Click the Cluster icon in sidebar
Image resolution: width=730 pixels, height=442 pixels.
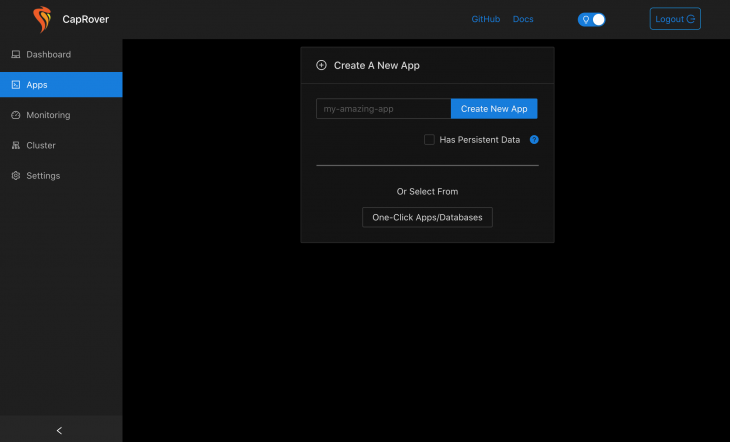[x=16, y=145]
